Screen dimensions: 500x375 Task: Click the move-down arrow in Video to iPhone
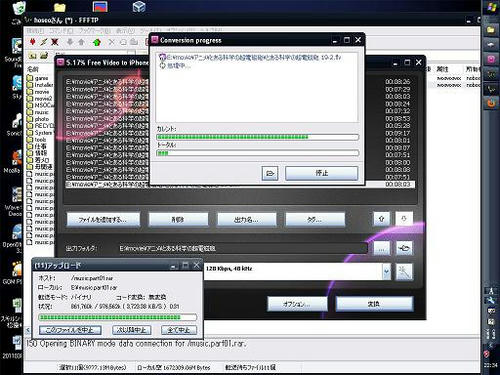(x=404, y=219)
